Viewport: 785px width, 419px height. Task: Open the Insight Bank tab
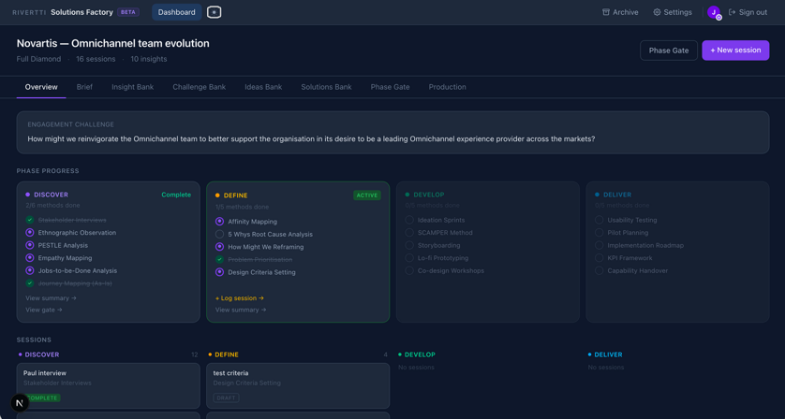pyautogui.click(x=132, y=87)
